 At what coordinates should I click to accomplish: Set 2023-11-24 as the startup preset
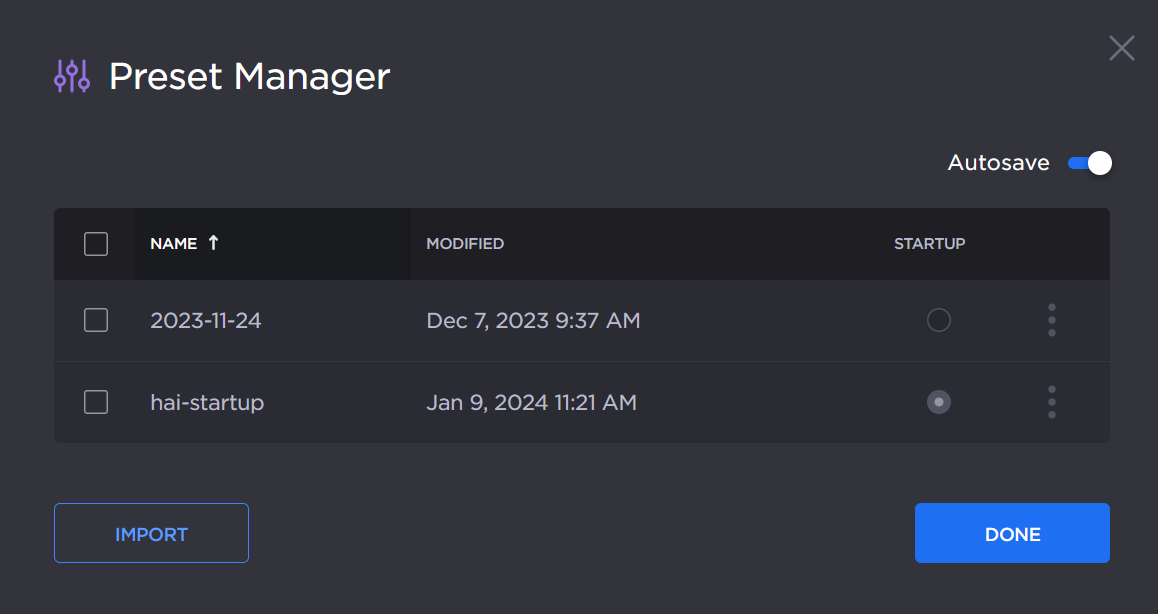(x=938, y=320)
